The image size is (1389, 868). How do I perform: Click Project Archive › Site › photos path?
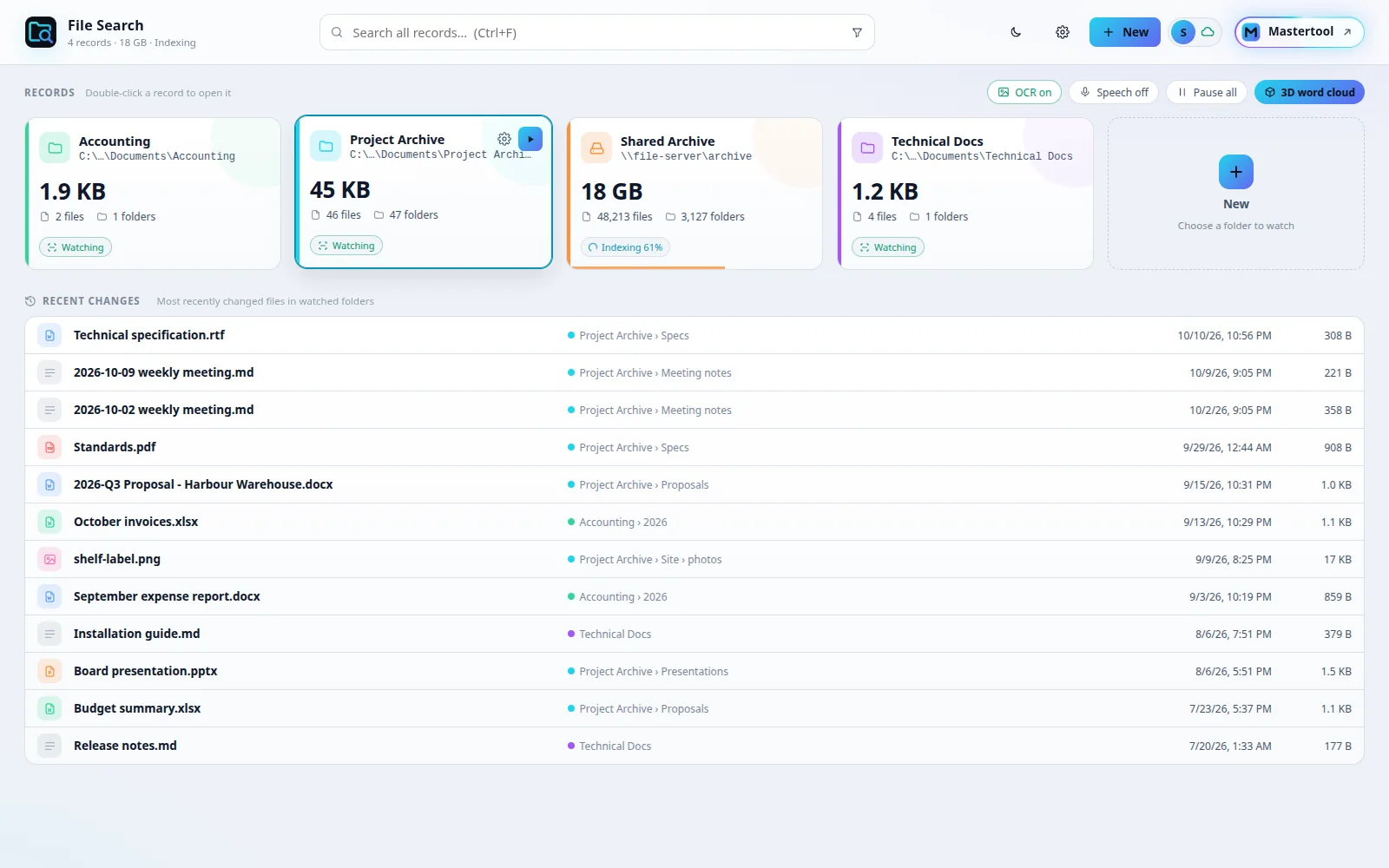pos(650,560)
